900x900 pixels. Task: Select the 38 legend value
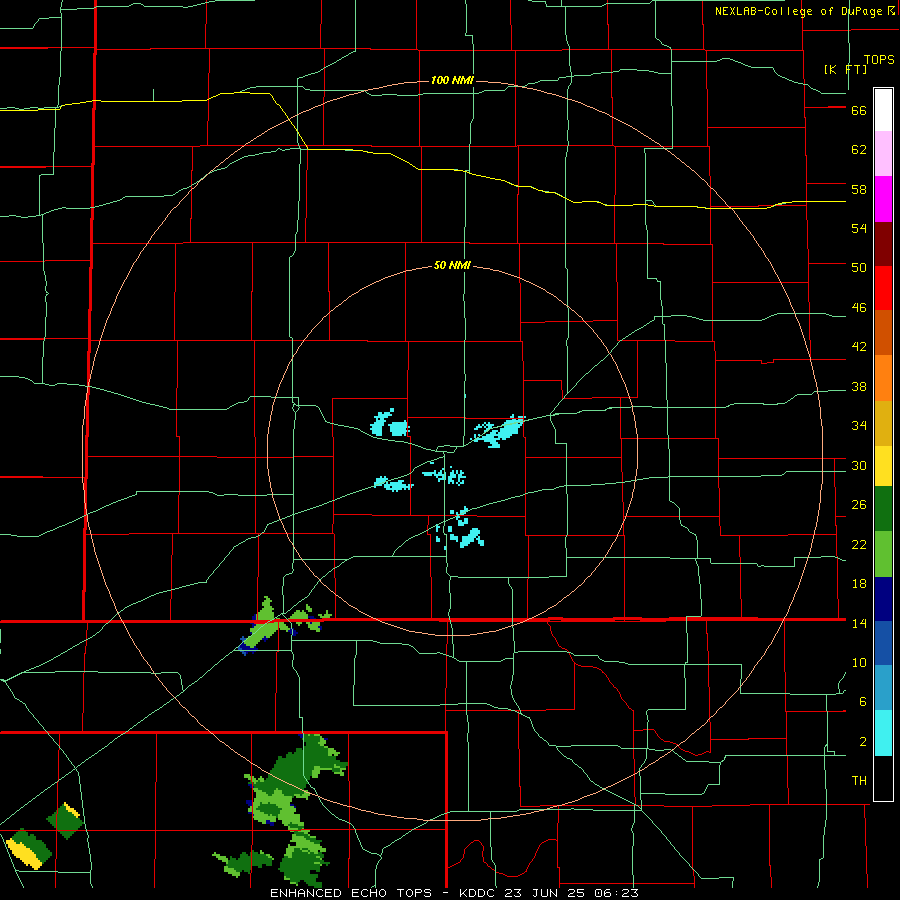[859, 386]
